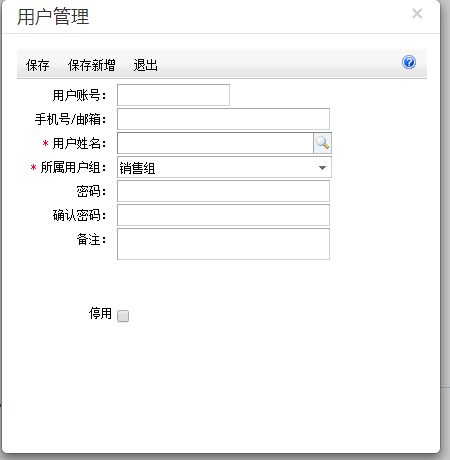
Task: Close the 用户管理 dialog with X
Action: (417, 14)
